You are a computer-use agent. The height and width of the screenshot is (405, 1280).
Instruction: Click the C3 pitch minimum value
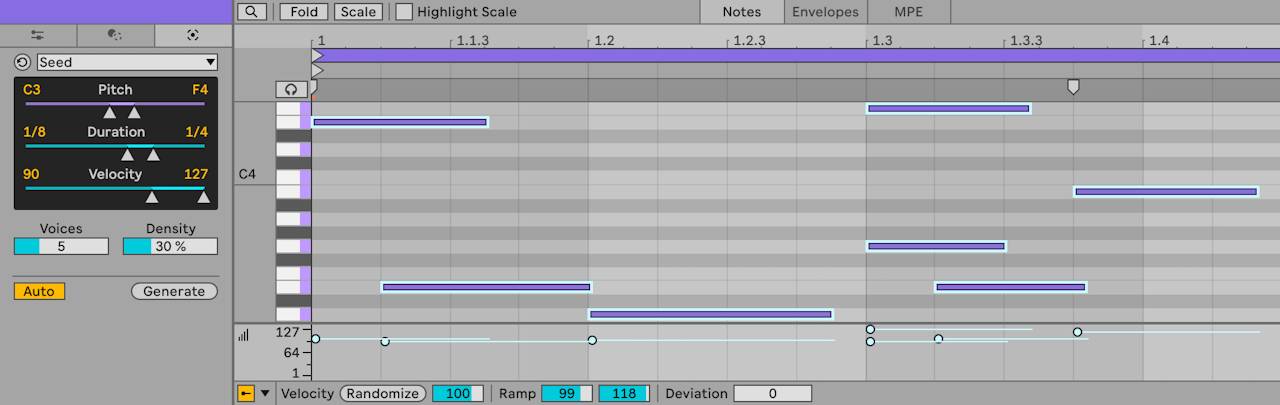pos(32,90)
